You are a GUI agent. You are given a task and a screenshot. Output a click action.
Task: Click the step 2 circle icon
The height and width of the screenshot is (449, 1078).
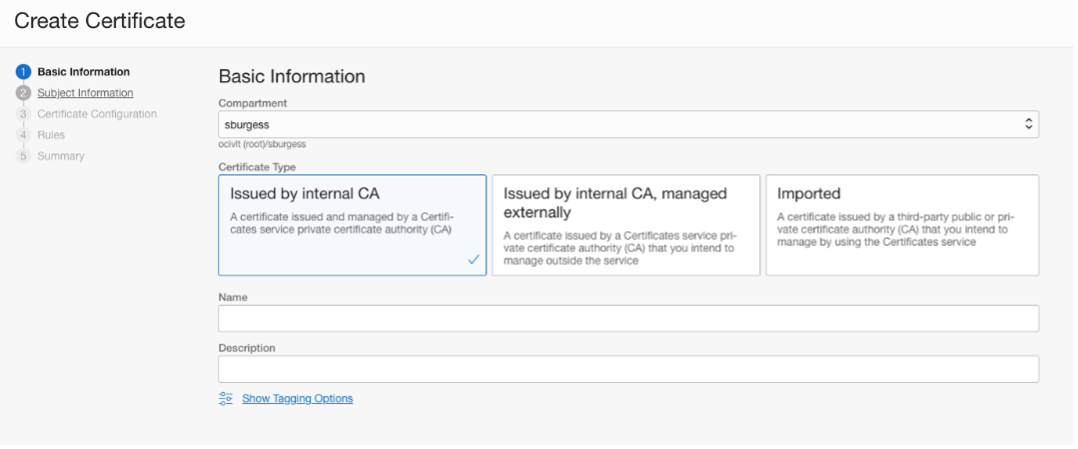click(23, 93)
